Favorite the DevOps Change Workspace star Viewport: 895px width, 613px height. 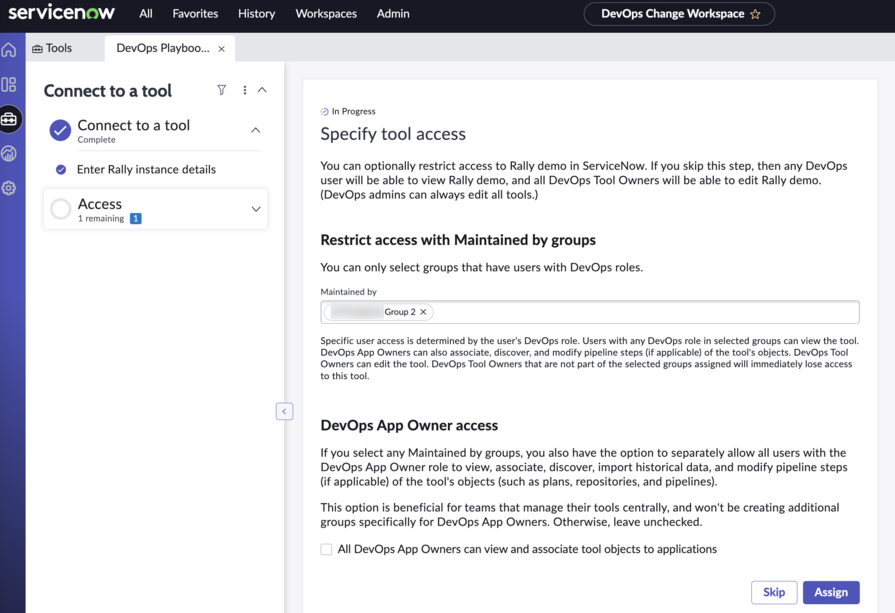(756, 14)
